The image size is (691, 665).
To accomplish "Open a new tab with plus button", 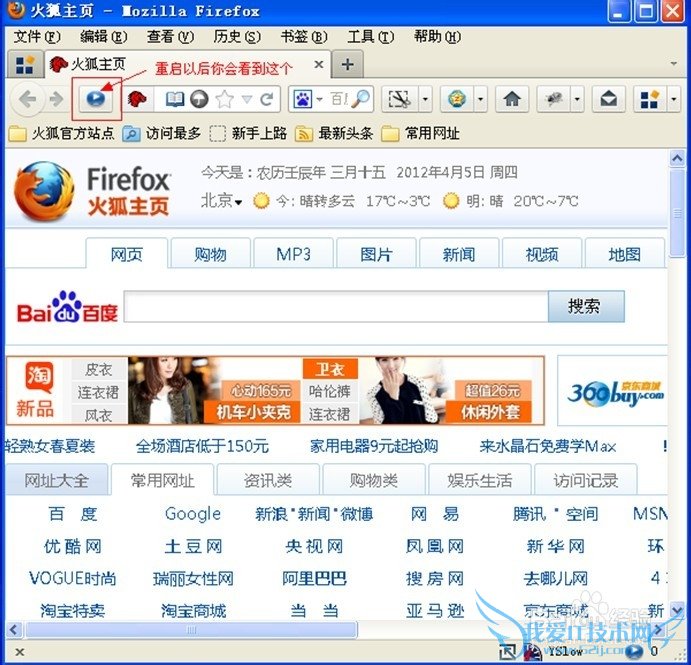I will click(348, 65).
